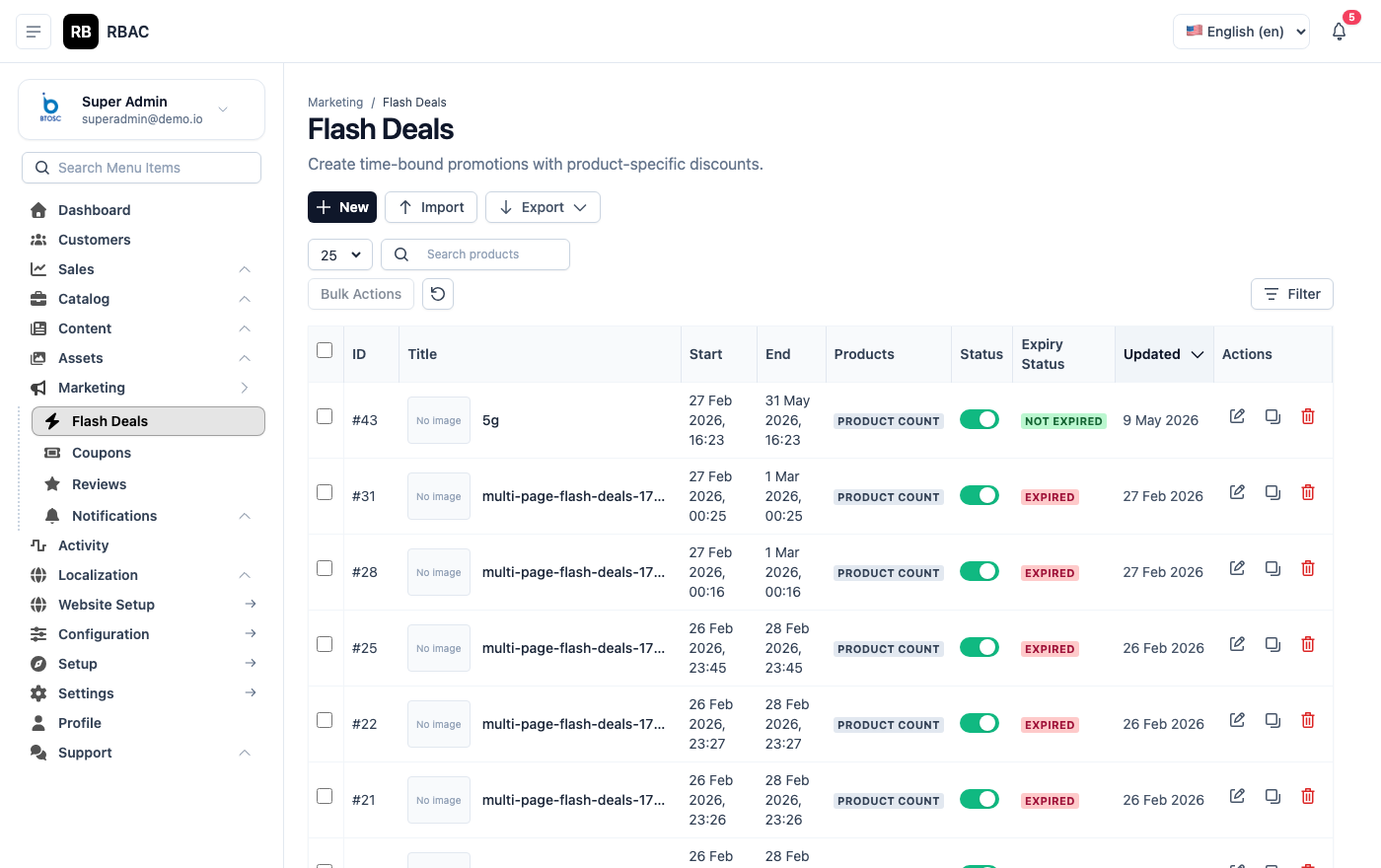This screenshot has width=1381, height=868.
Task: Click the No image thumbnail for #43
Action: [439, 420]
